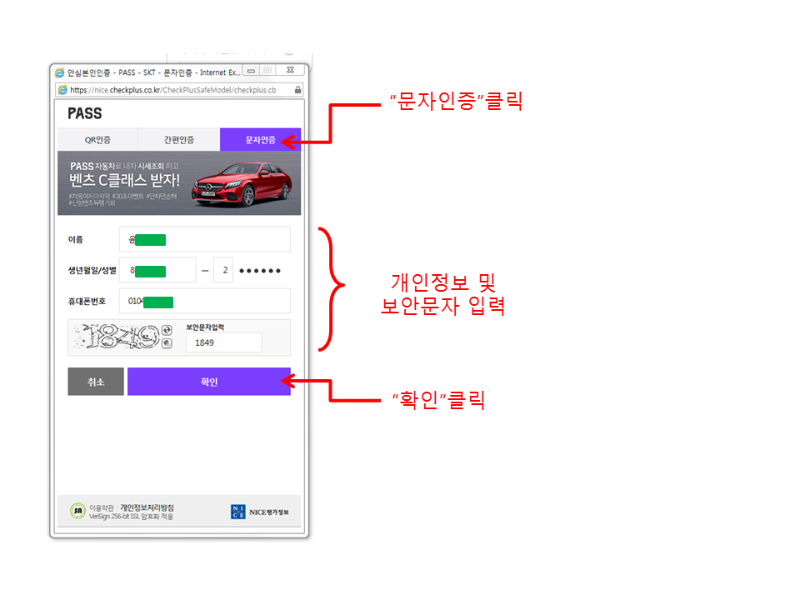Viewport: 800px width, 600px height.
Task: Click the NICE 평가정보 logo
Action: (260, 512)
